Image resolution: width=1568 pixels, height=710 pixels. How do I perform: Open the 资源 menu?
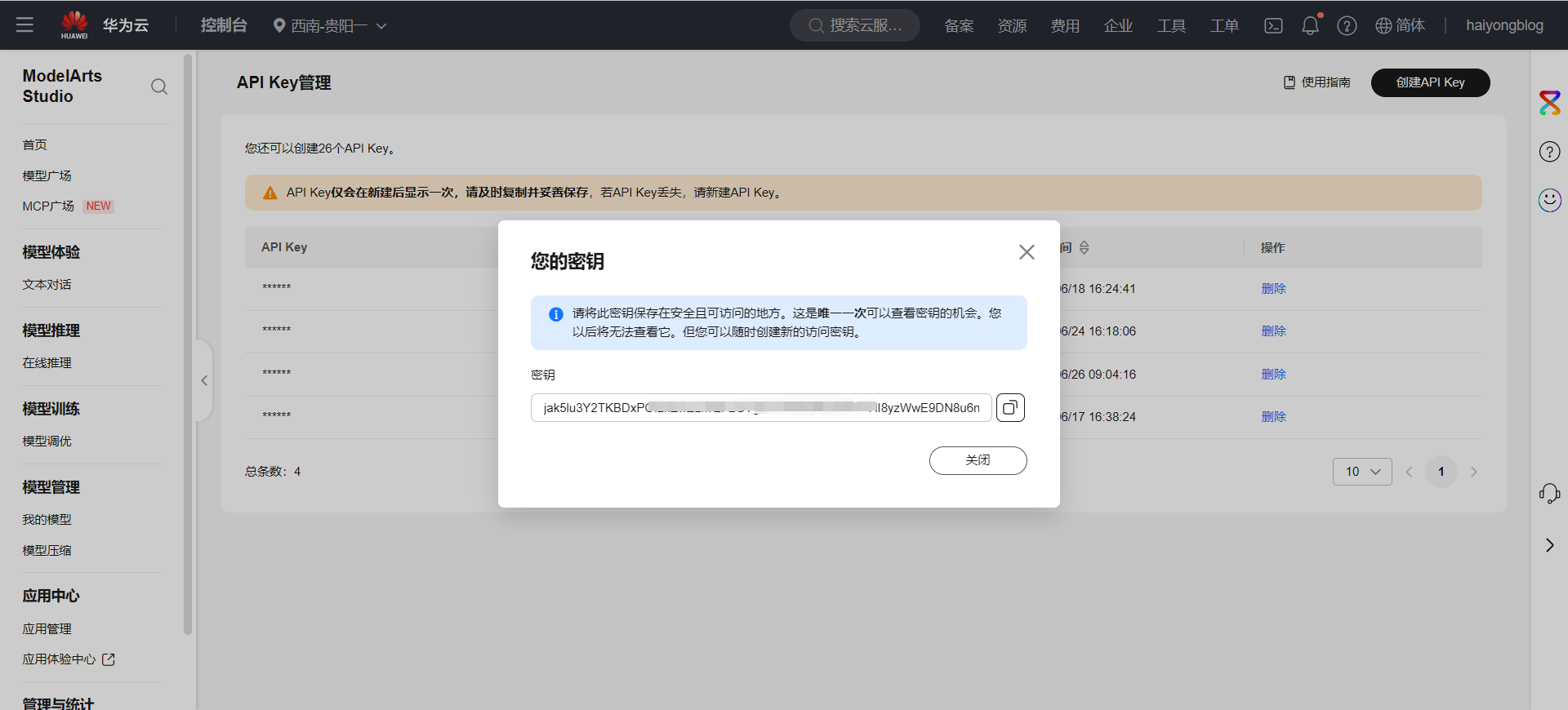tap(1012, 26)
